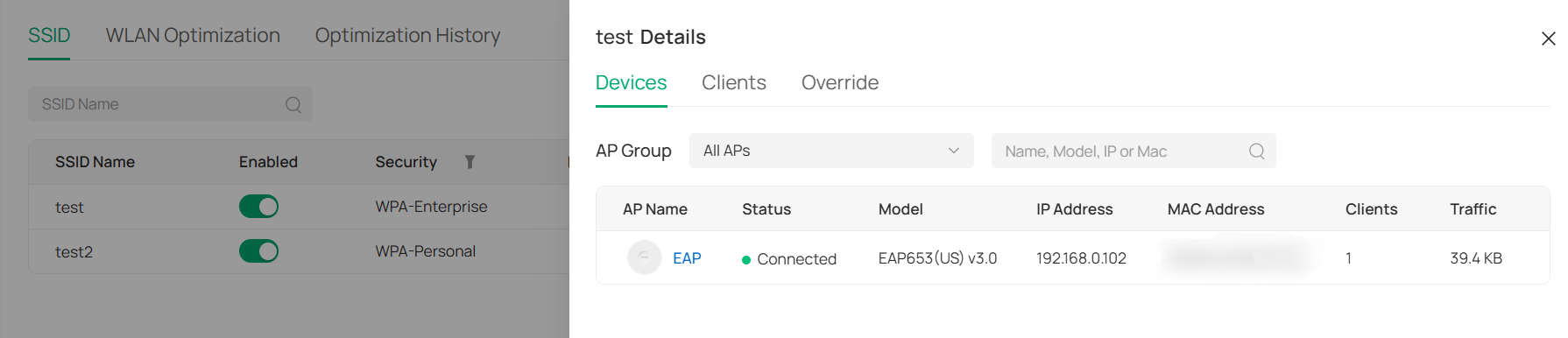Click the clients count 1 cell

[1349, 258]
